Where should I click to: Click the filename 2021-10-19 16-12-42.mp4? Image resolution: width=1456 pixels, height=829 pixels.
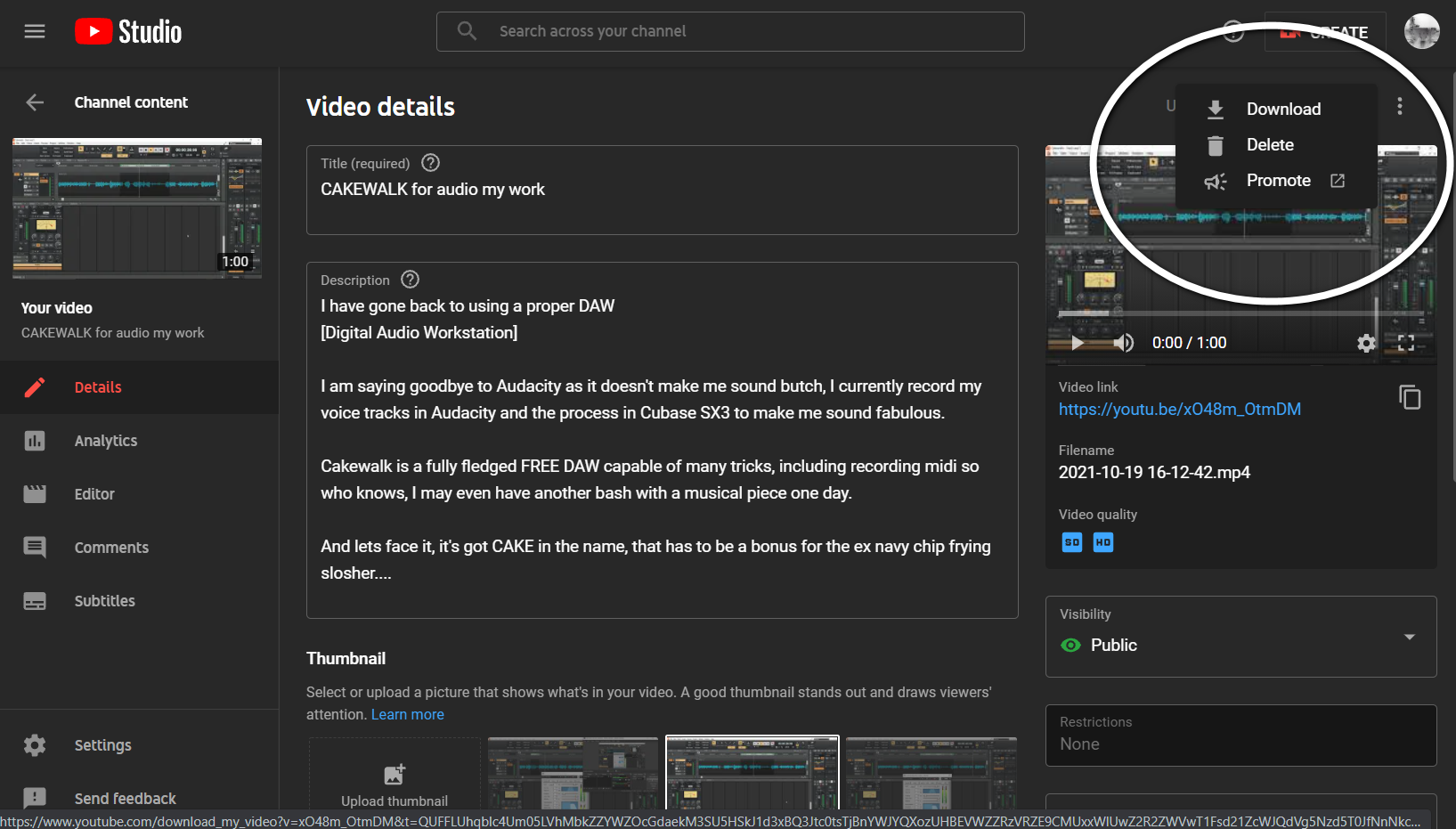pos(1154,473)
